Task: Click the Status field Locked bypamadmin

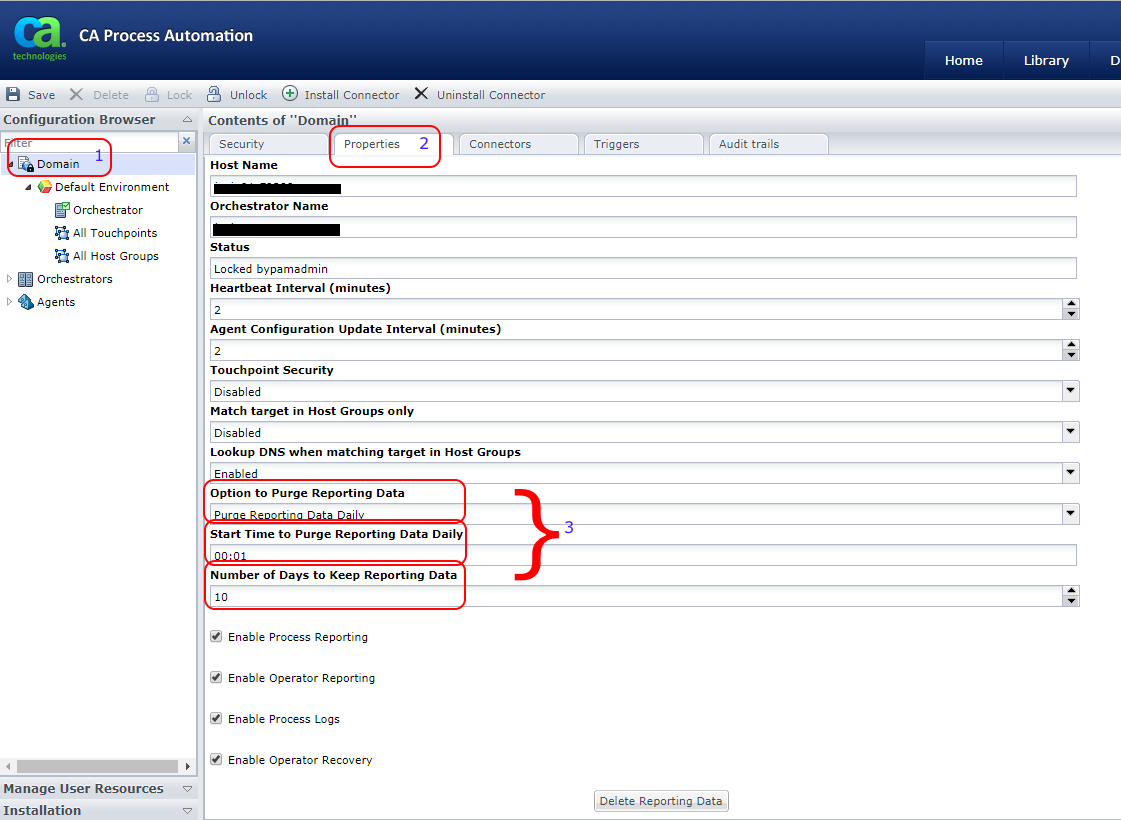Action: pos(643,268)
